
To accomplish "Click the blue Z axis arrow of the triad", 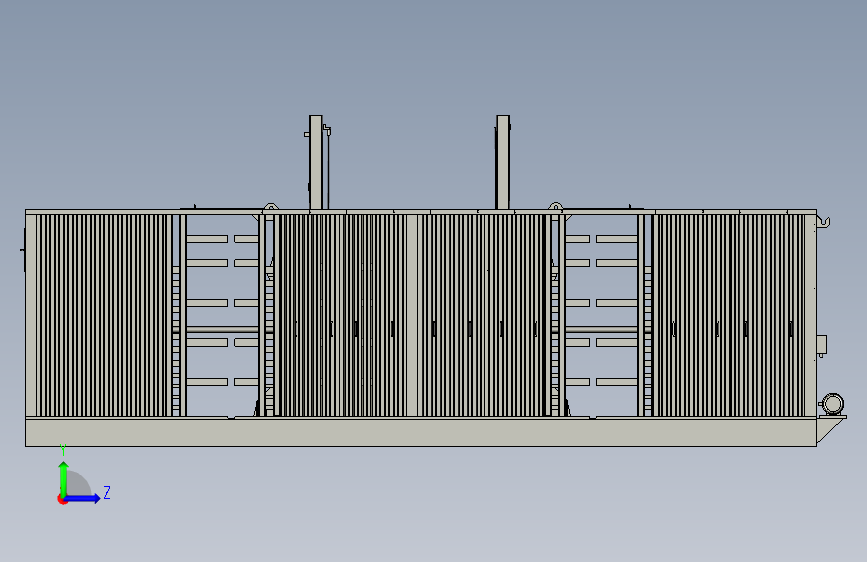I will pyautogui.click(x=83, y=498).
